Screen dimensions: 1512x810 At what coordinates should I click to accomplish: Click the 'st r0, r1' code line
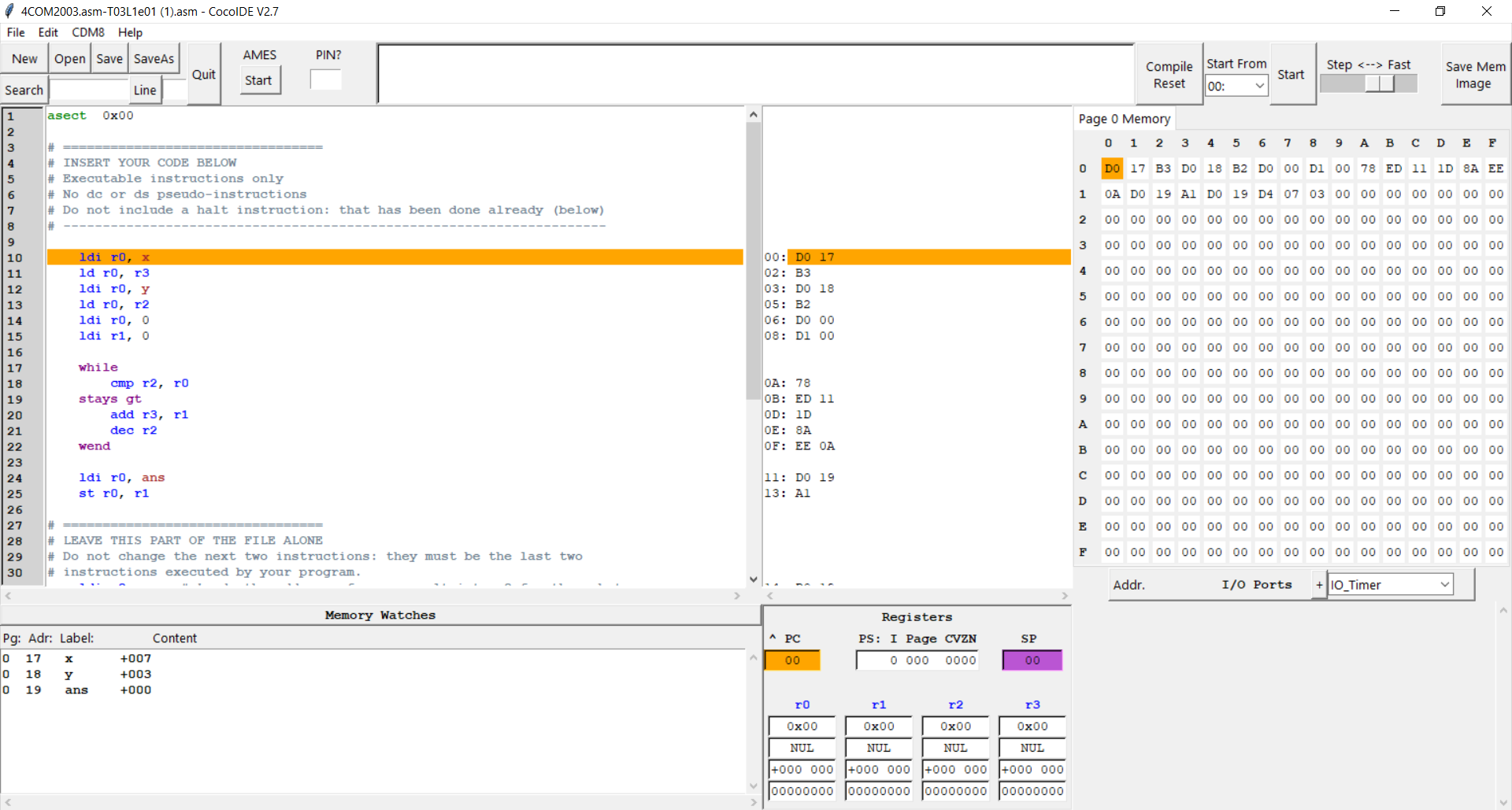coord(113,494)
